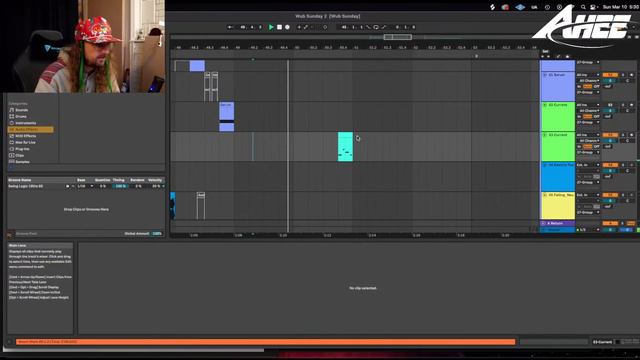The width and height of the screenshot is (640, 360).
Task: Open the All Ins dropdown on 02 Current
Action: click(x=588, y=105)
